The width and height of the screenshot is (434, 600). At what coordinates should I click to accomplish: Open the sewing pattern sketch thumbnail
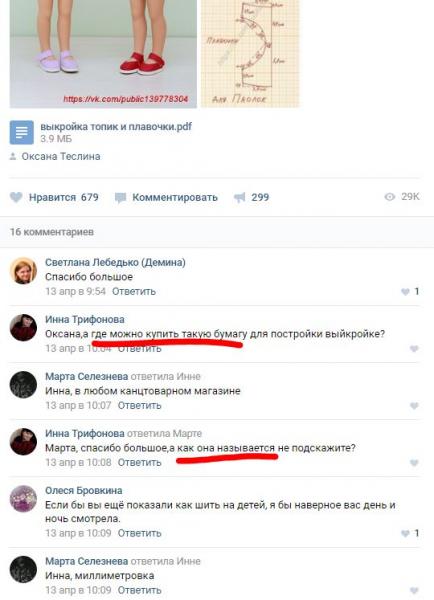(x=250, y=54)
